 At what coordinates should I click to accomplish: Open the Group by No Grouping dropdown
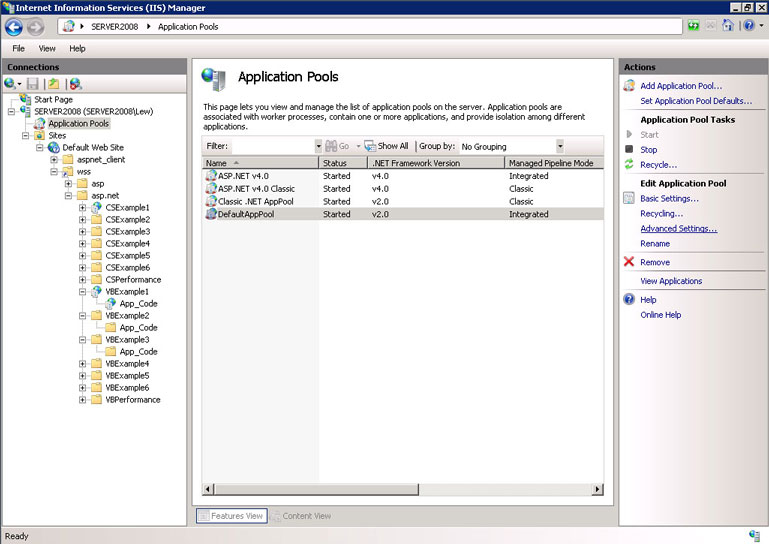click(x=560, y=146)
